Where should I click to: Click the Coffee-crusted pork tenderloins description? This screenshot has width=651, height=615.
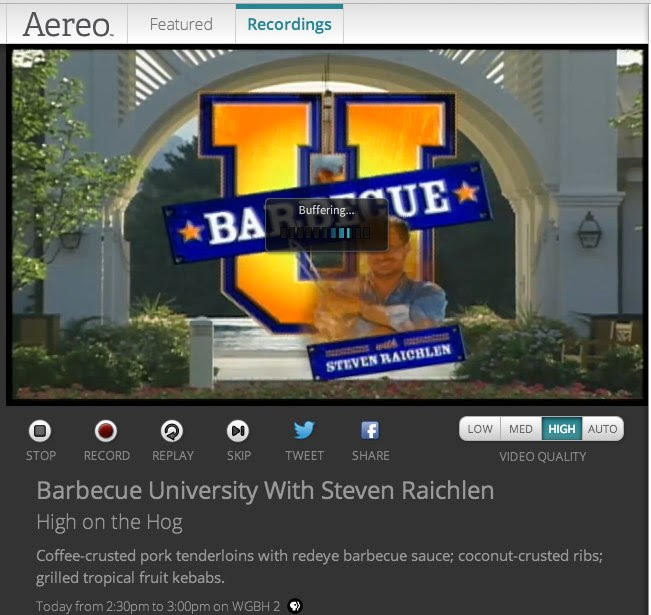click(x=319, y=566)
